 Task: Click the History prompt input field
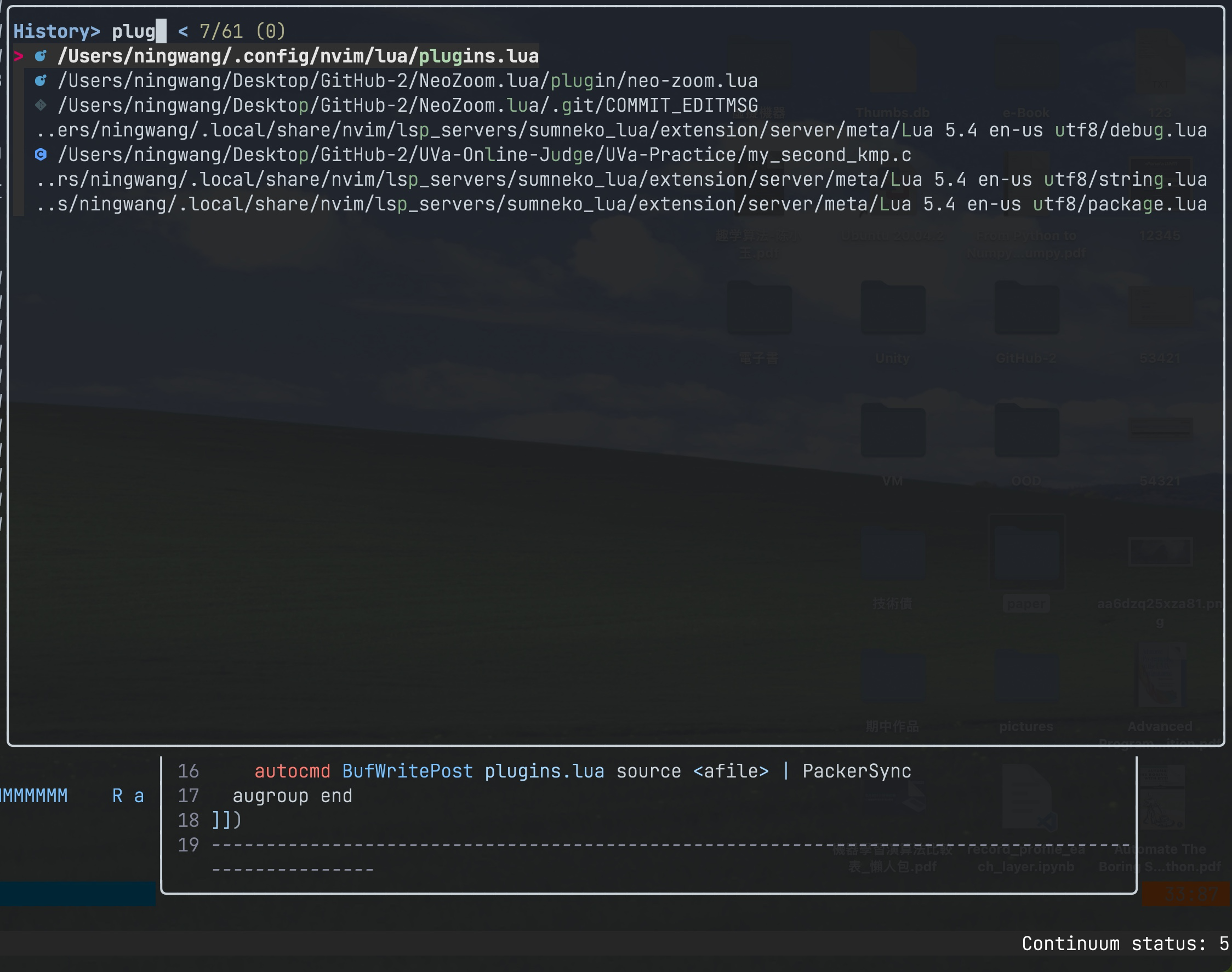click(135, 31)
